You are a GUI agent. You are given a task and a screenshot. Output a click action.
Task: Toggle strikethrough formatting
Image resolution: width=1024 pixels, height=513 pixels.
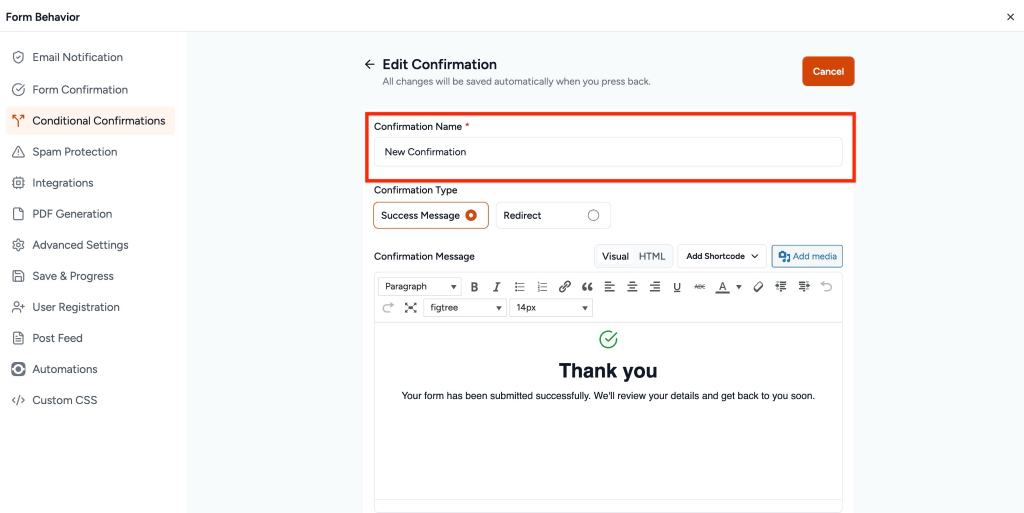point(699,287)
